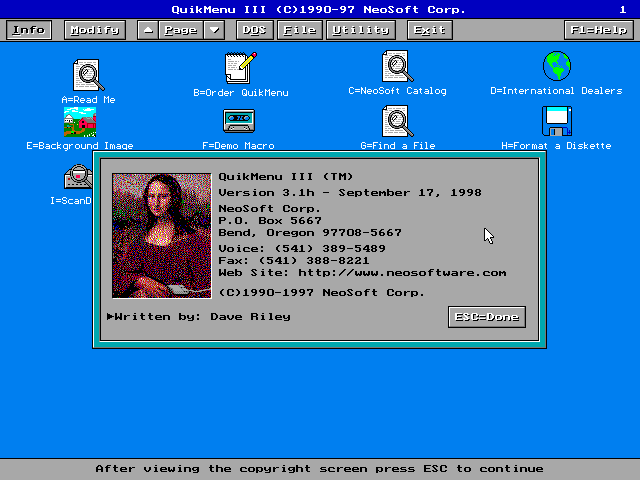This screenshot has height=480, width=640.
Task: Click the 'Fax: (541) 388-8221' line
Action: (294, 260)
